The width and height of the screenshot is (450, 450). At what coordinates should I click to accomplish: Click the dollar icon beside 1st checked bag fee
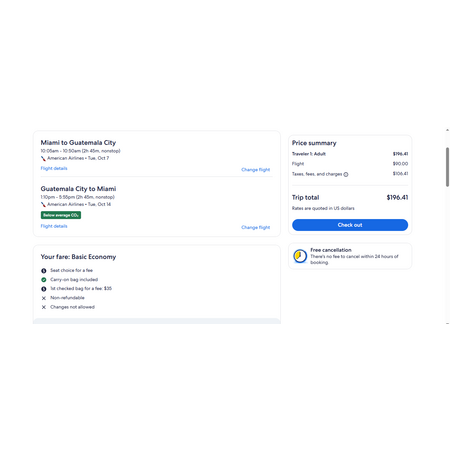(x=44, y=289)
